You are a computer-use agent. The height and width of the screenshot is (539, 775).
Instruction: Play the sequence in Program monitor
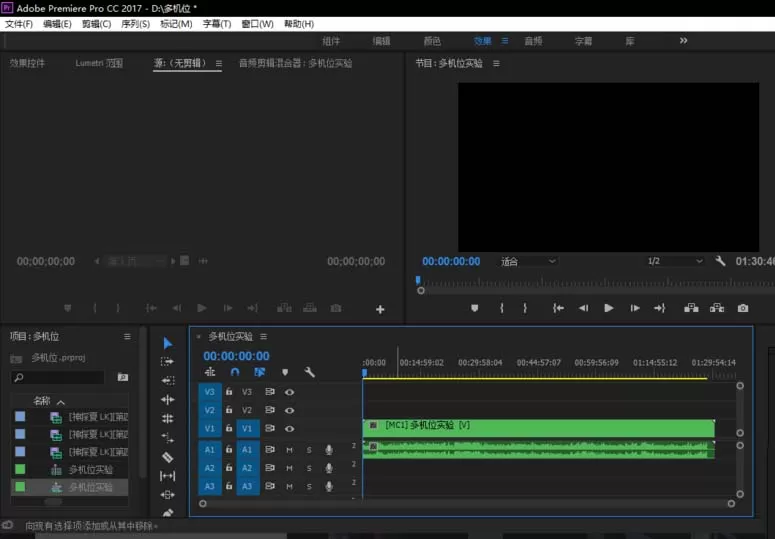(609, 308)
